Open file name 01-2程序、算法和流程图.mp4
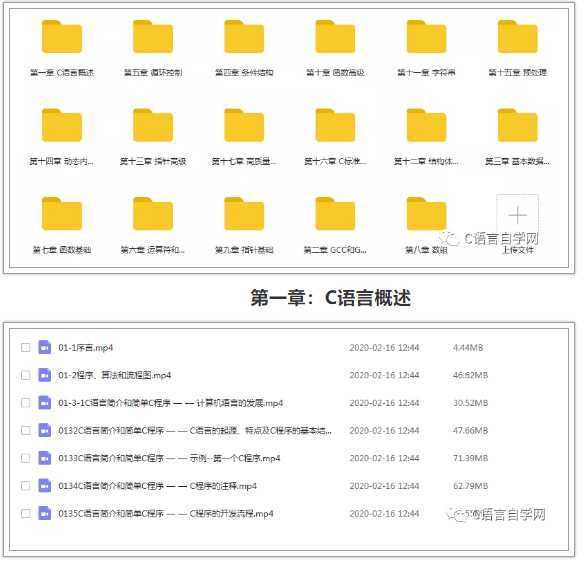This screenshot has width=584, height=562. (115, 375)
